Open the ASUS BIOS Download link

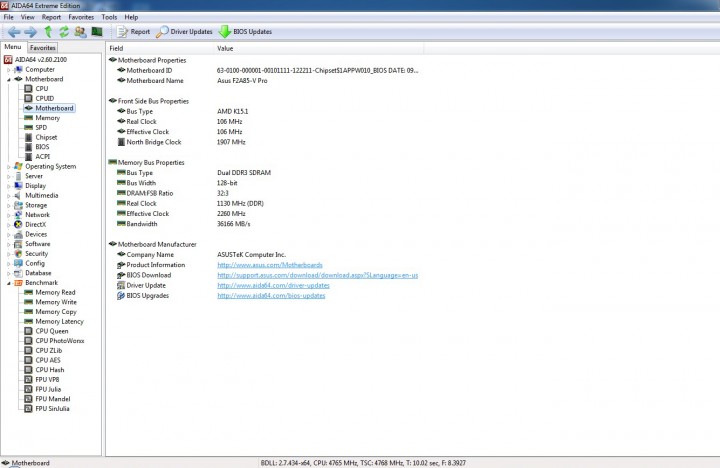click(x=317, y=275)
